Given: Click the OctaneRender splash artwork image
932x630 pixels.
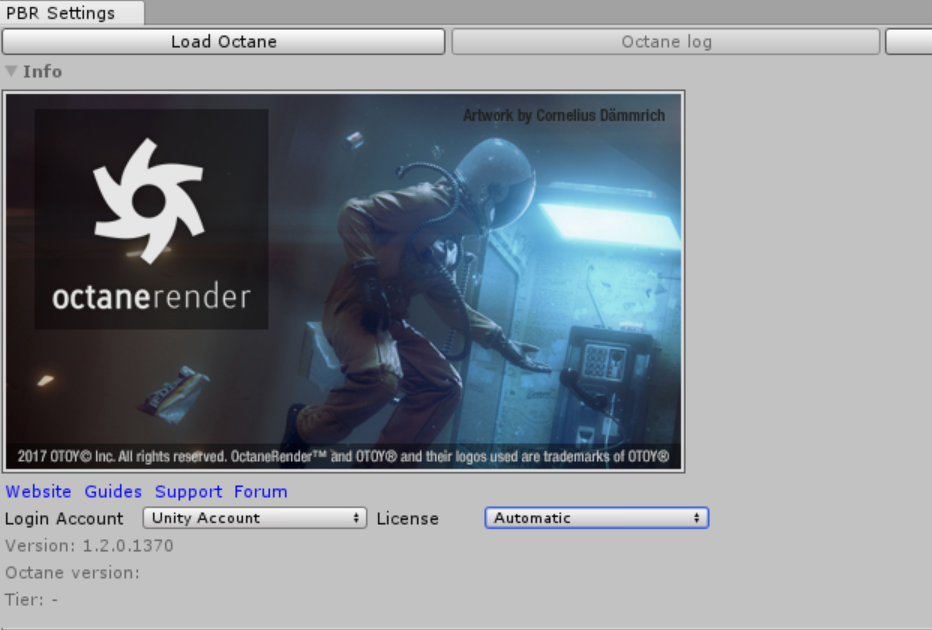Looking at the screenshot, I should pos(344,282).
